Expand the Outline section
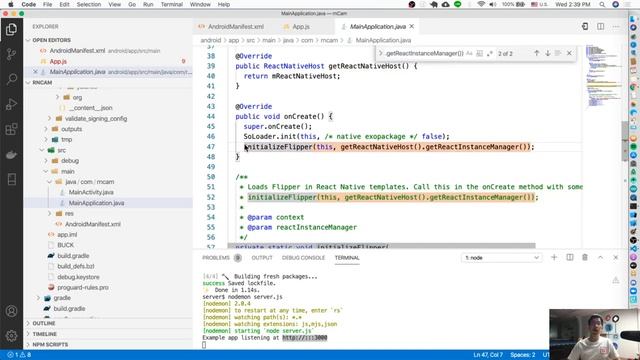This screenshot has height=360, width=640. pyautogui.click(x=44, y=323)
